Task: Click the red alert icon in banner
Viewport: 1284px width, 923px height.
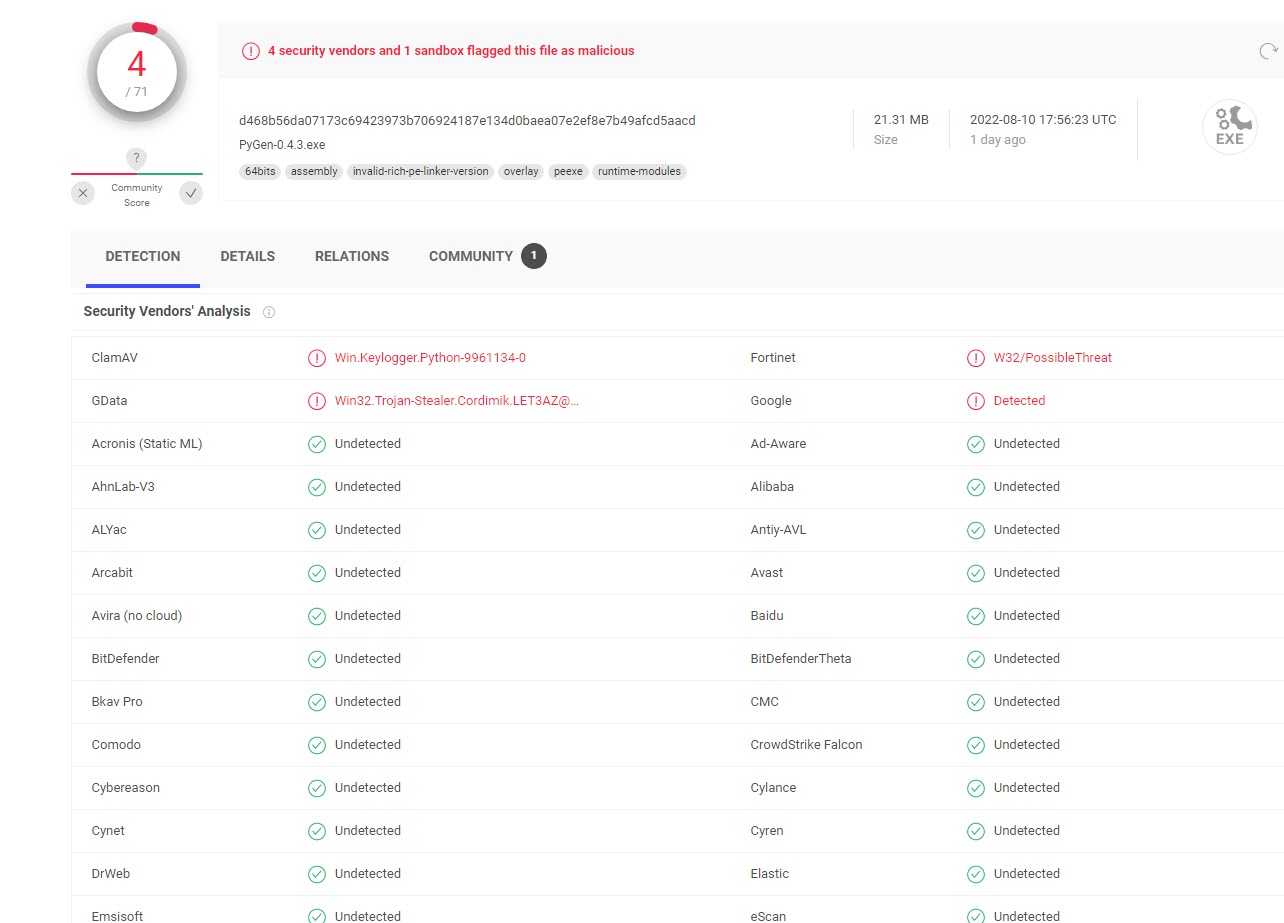Action: 250,51
